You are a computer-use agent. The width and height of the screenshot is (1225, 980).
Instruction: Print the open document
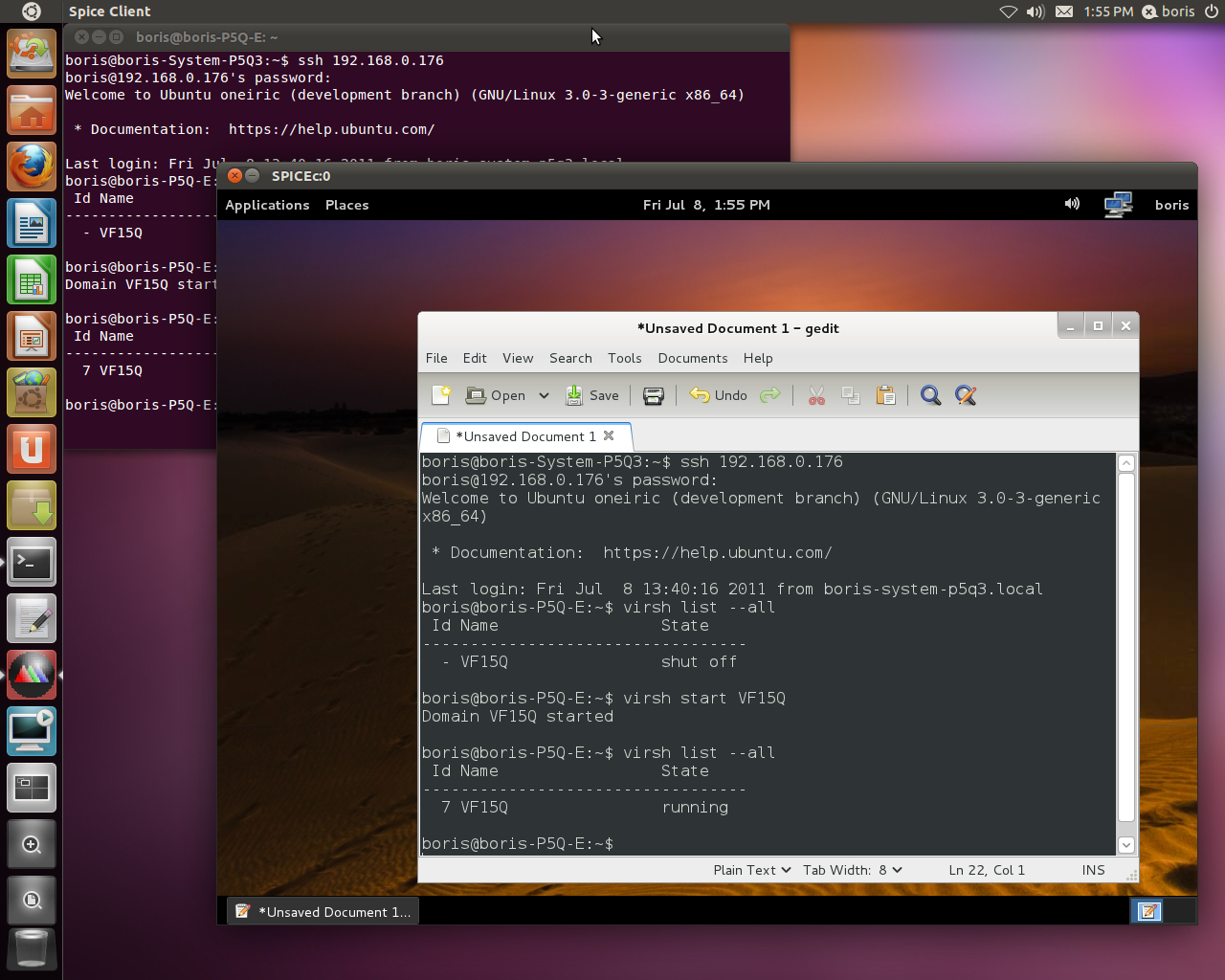(654, 395)
